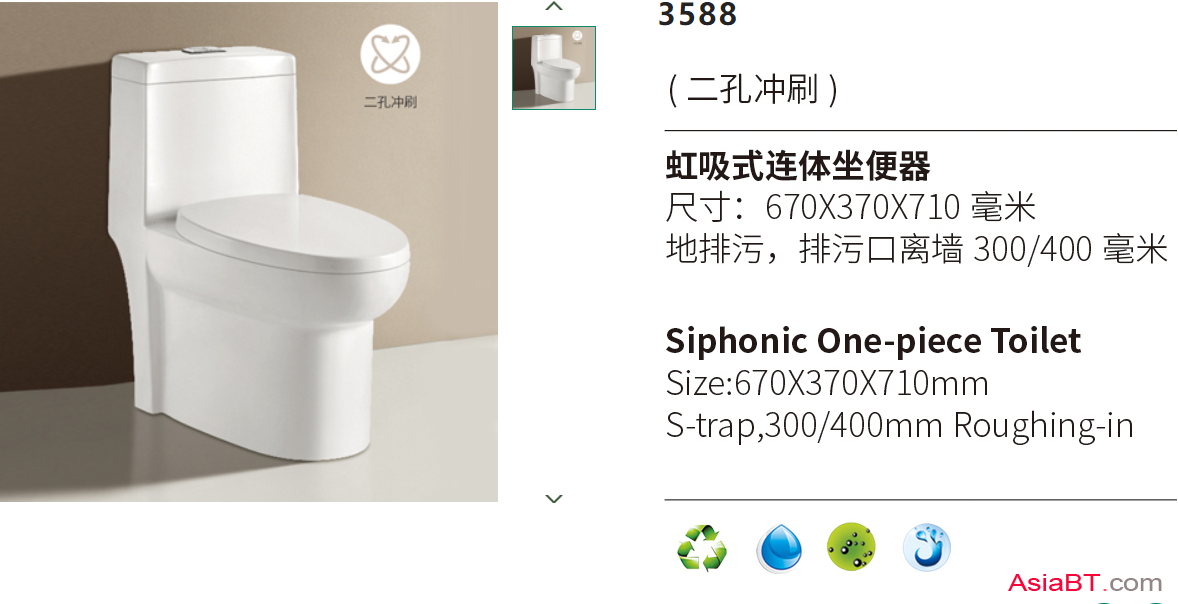Click the circular two-hole flush icon on photo
Viewport: 1178px width, 604px height.
coord(390,55)
